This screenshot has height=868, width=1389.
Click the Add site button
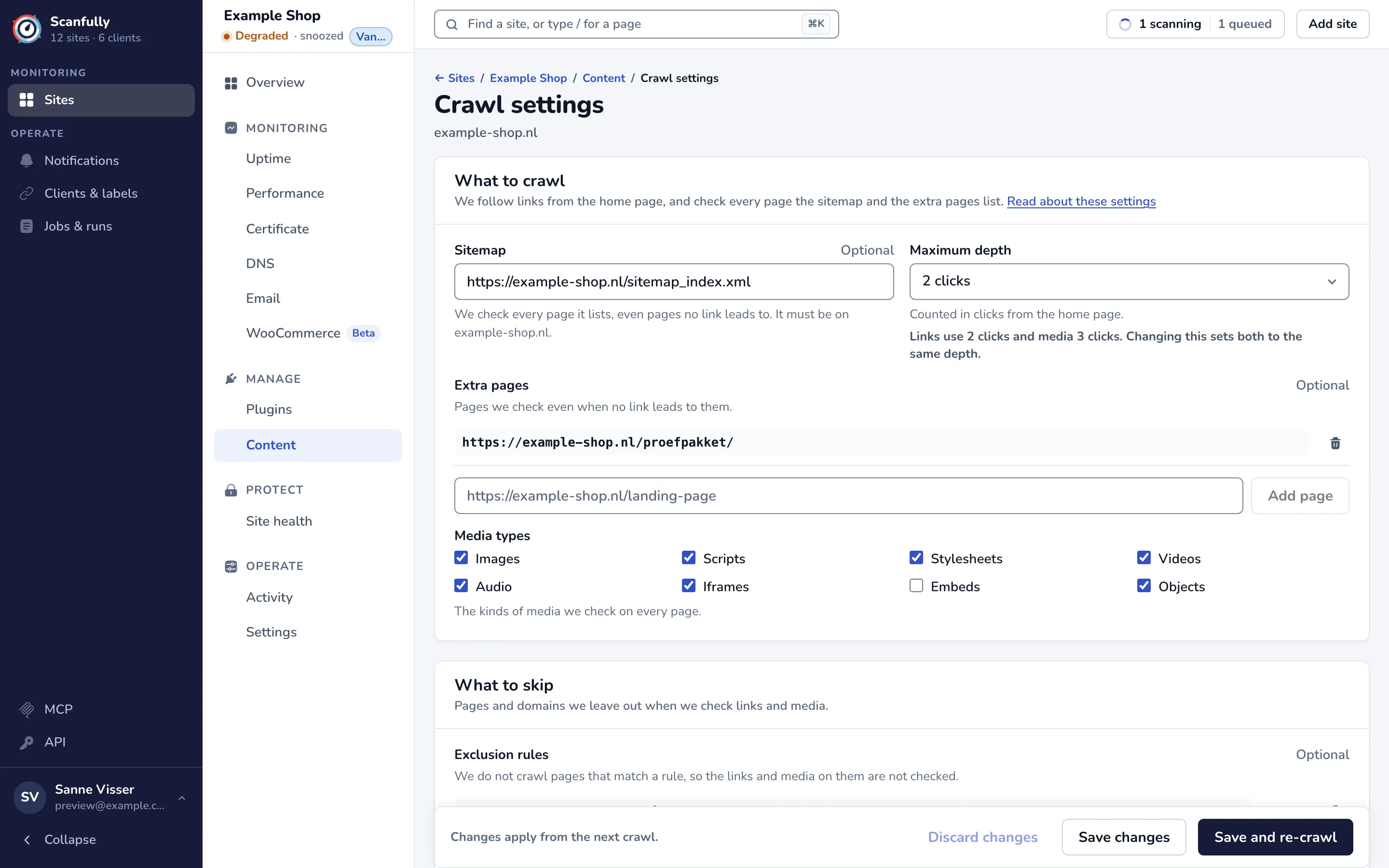pyautogui.click(x=1333, y=24)
